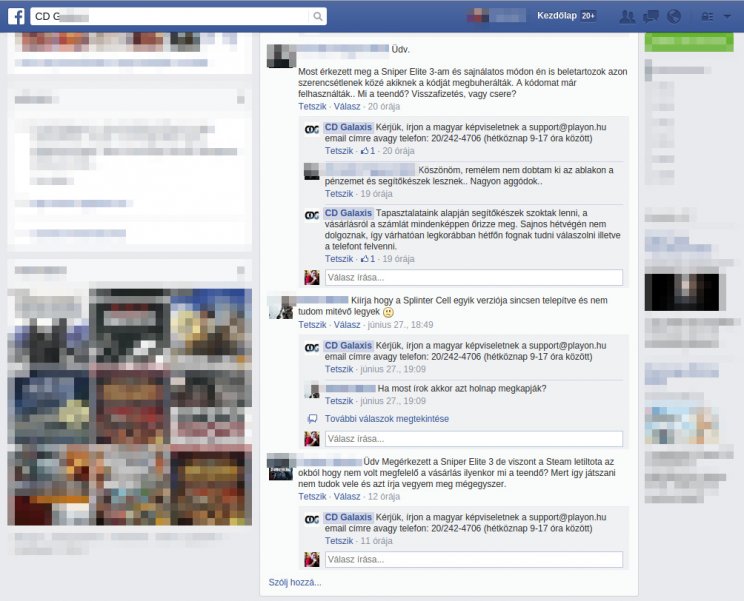The height and width of the screenshot is (601, 744).
Task: Click the search magnifier icon
Action: pyautogui.click(x=317, y=17)
